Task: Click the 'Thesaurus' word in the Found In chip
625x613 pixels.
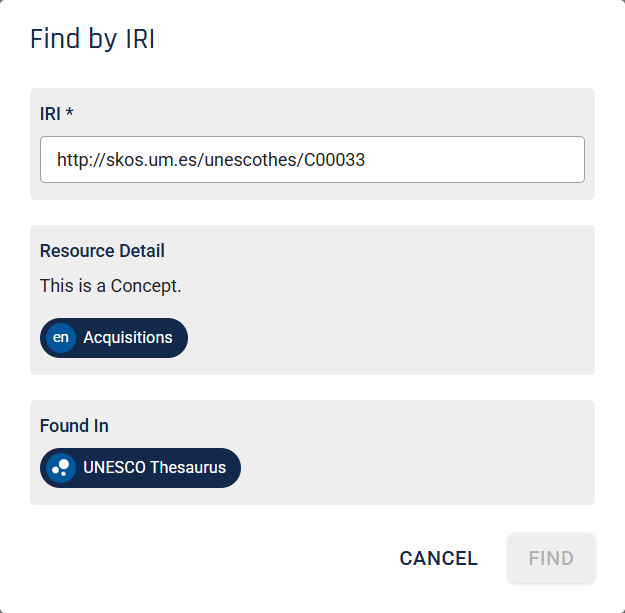Action: click(x=187, y=468)
